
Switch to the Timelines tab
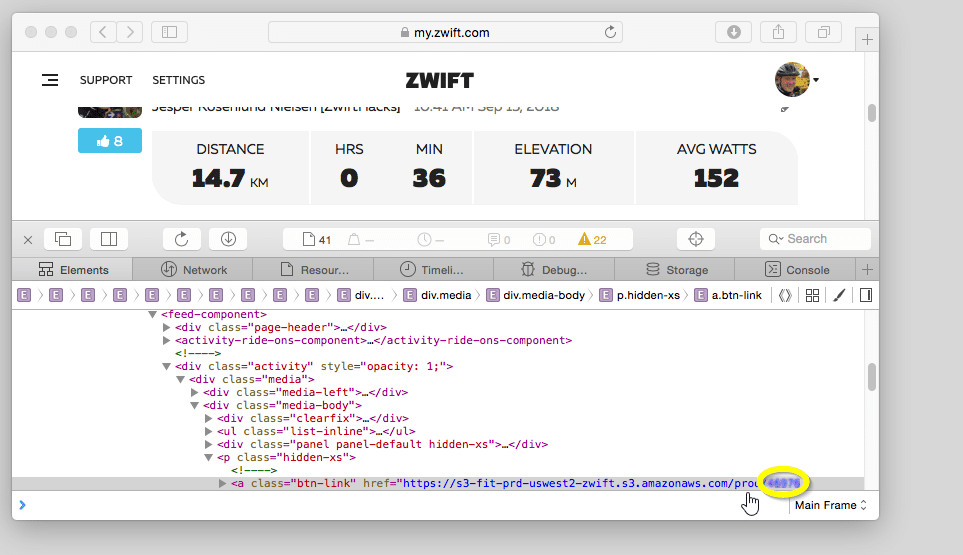coord(432,270)
